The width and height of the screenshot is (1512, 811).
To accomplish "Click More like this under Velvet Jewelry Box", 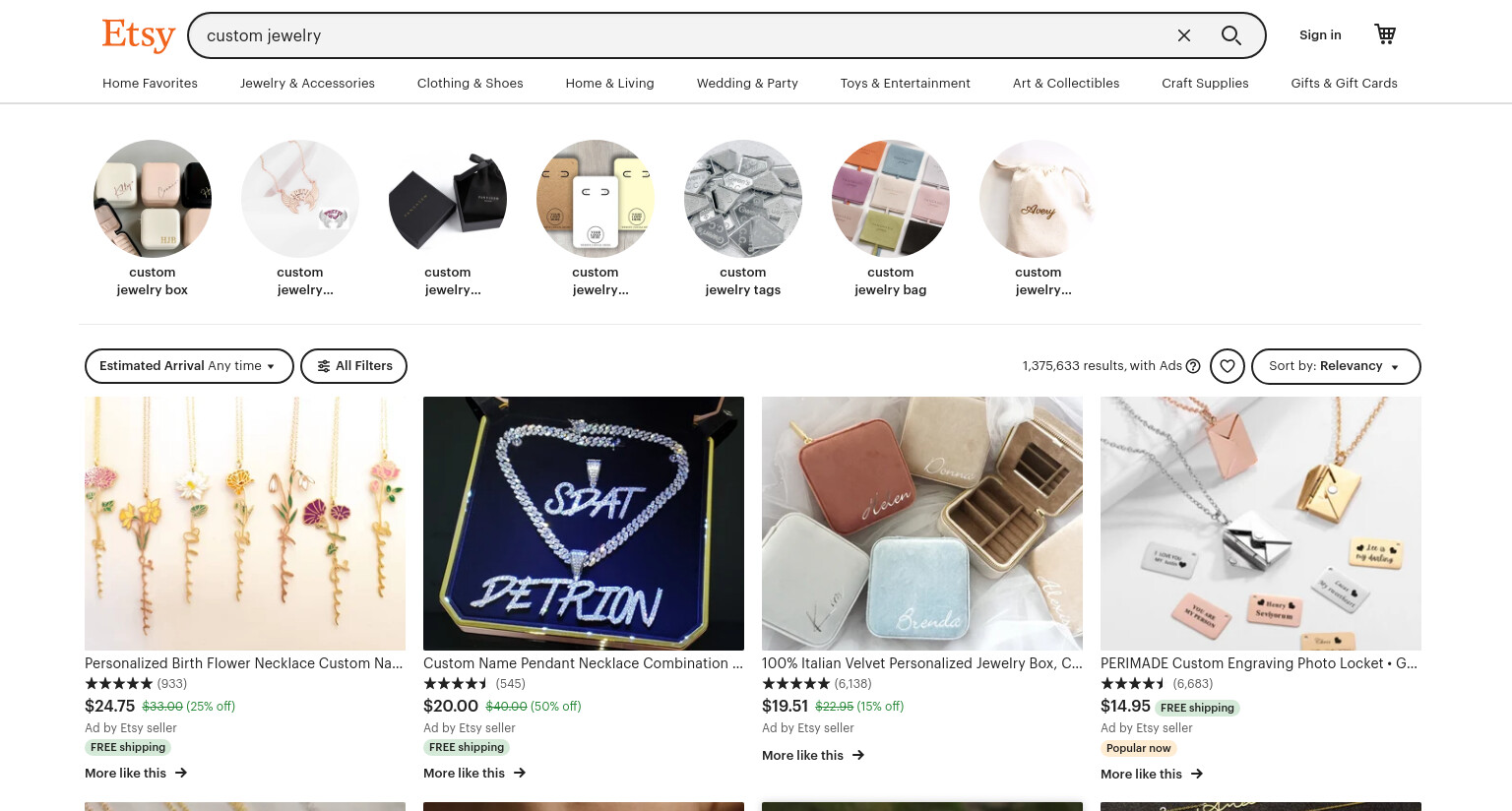I will point(813,756).
